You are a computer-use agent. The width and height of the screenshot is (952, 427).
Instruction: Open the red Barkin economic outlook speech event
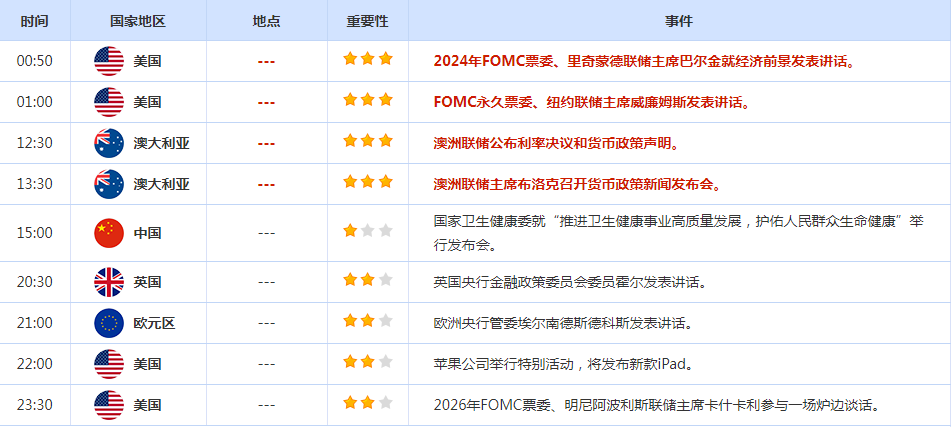tap(644, 61)
